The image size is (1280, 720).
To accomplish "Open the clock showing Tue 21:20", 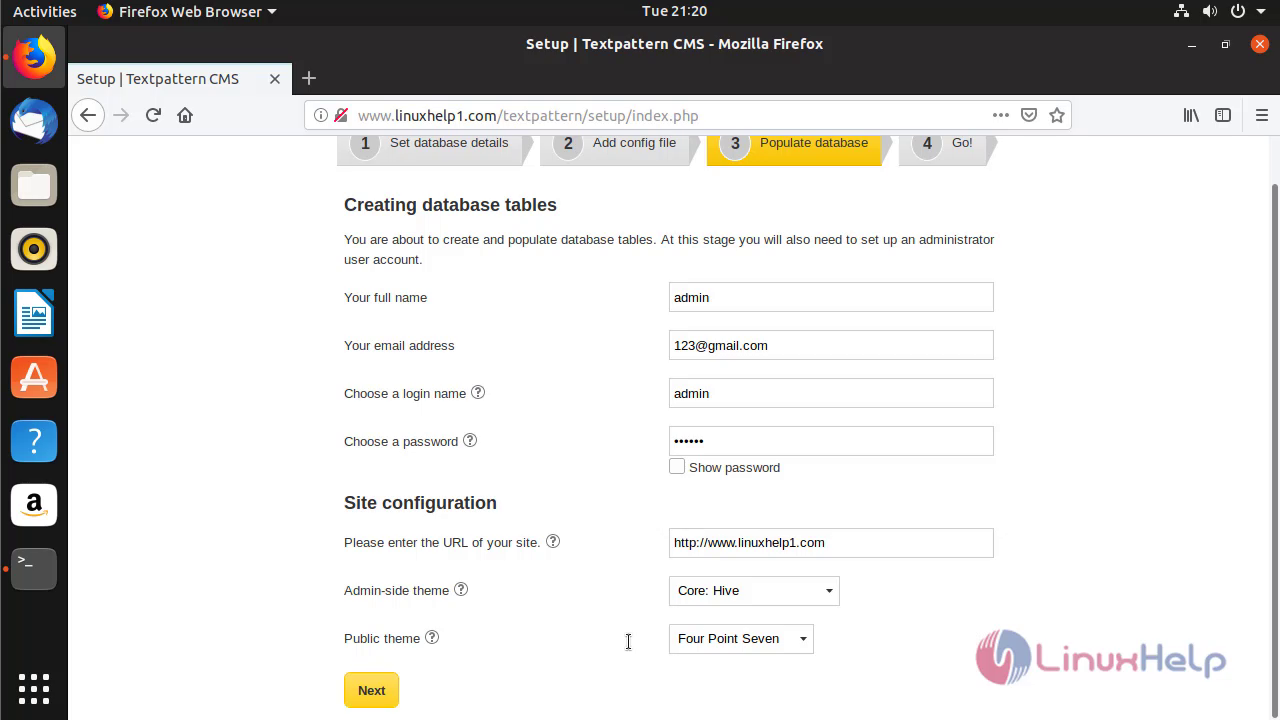I will click(674, 11).
